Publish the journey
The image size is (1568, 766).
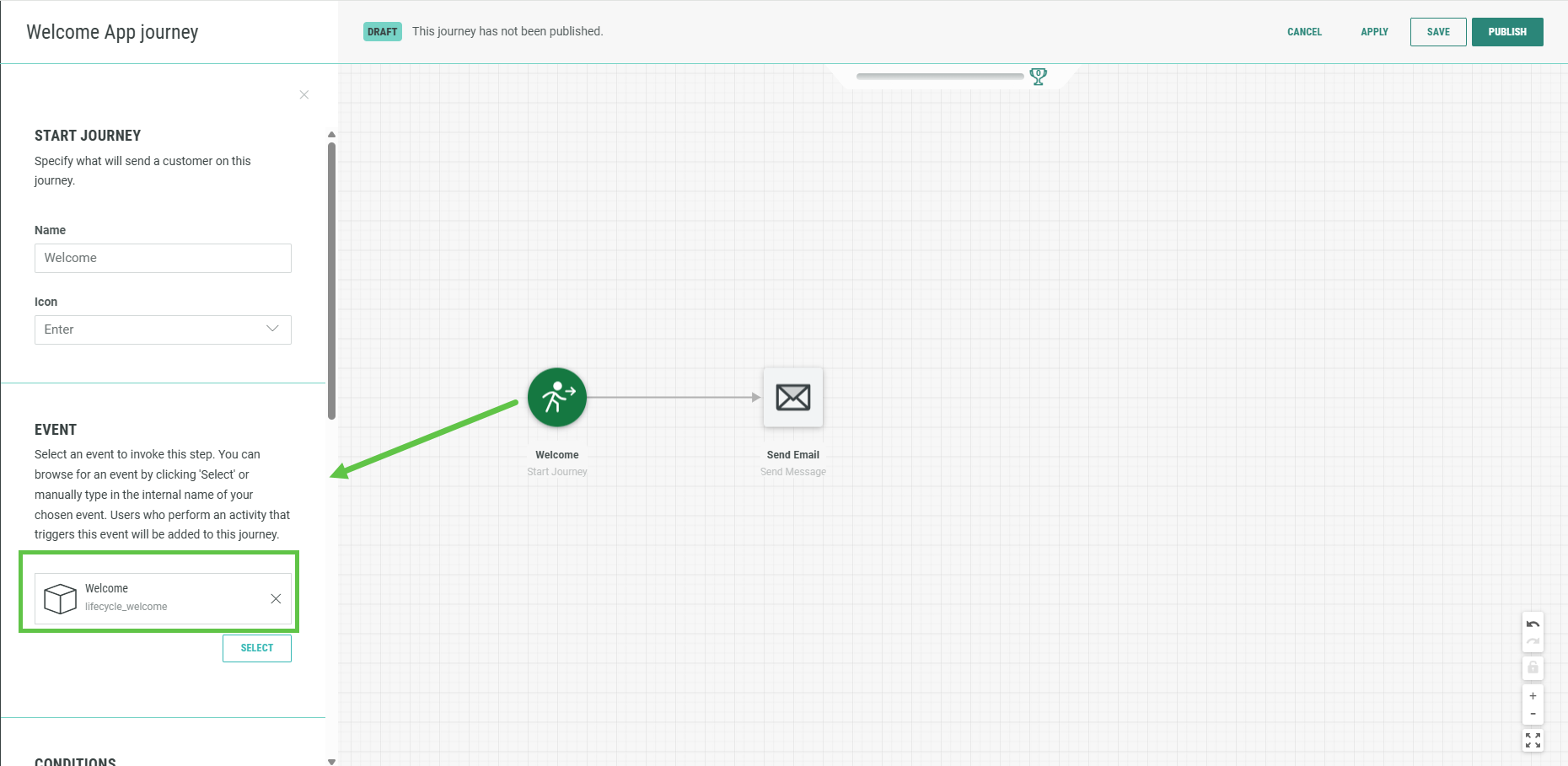(x=1506, y=32)
